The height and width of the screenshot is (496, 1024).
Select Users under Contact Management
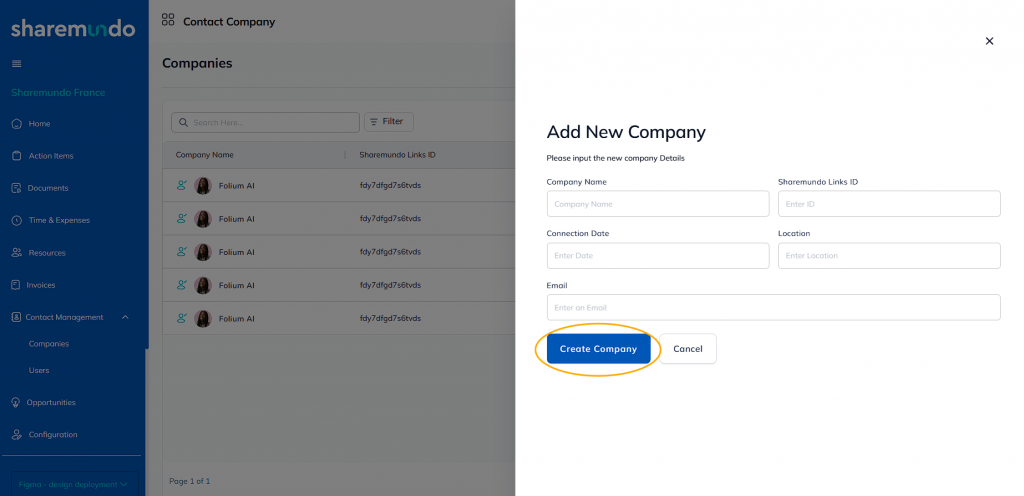39,370
